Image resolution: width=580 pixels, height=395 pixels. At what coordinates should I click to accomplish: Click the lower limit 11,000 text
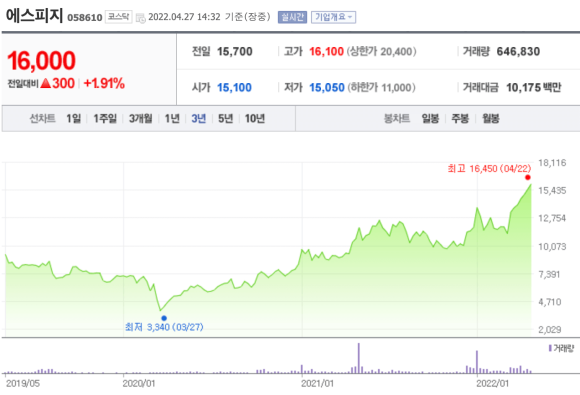381,88
